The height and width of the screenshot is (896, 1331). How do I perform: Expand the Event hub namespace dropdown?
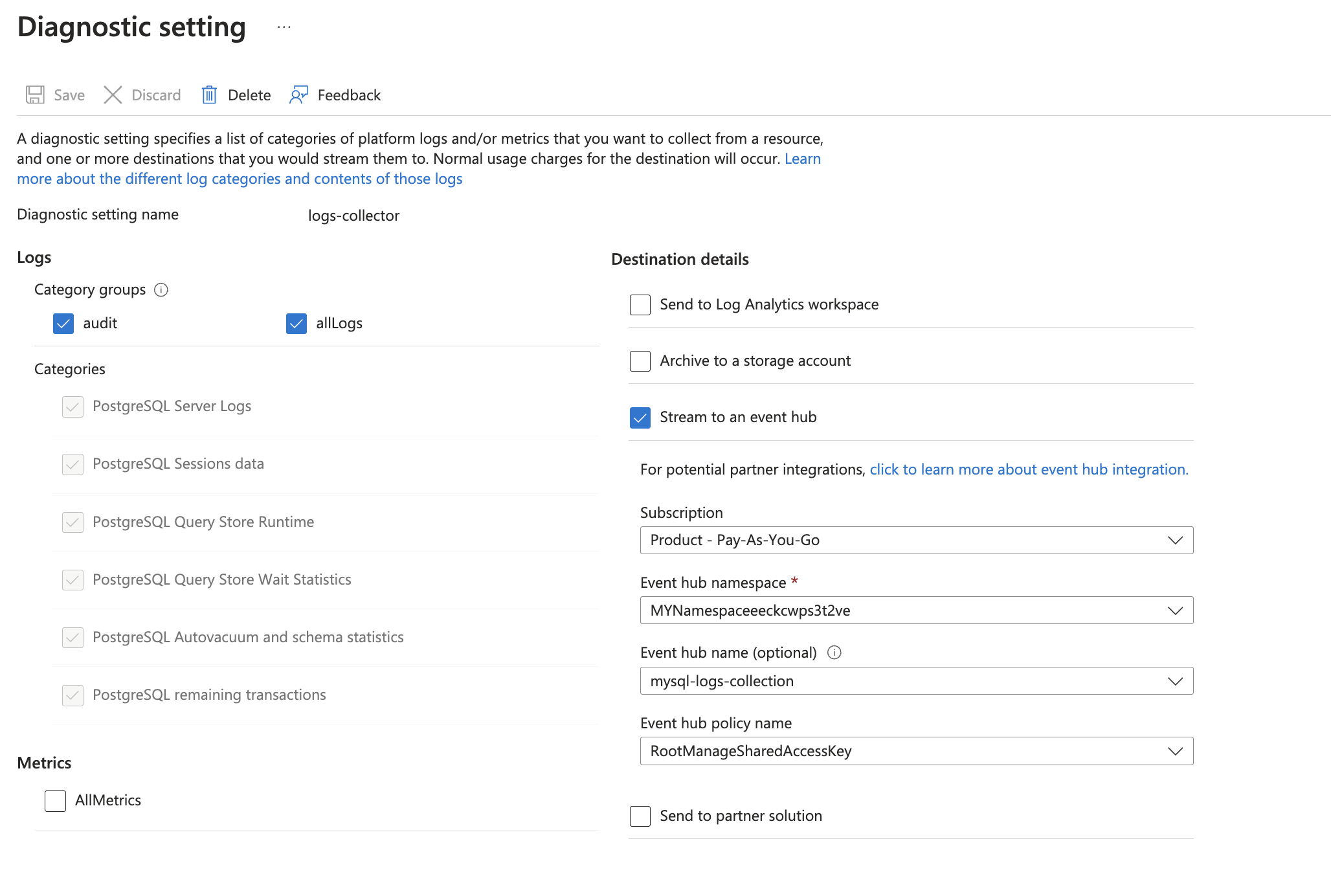pos(1175,610)
